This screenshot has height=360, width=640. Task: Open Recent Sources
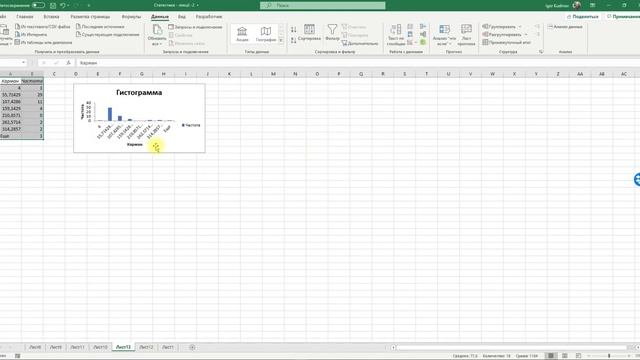pyautogui.click(x=100, y=27)
